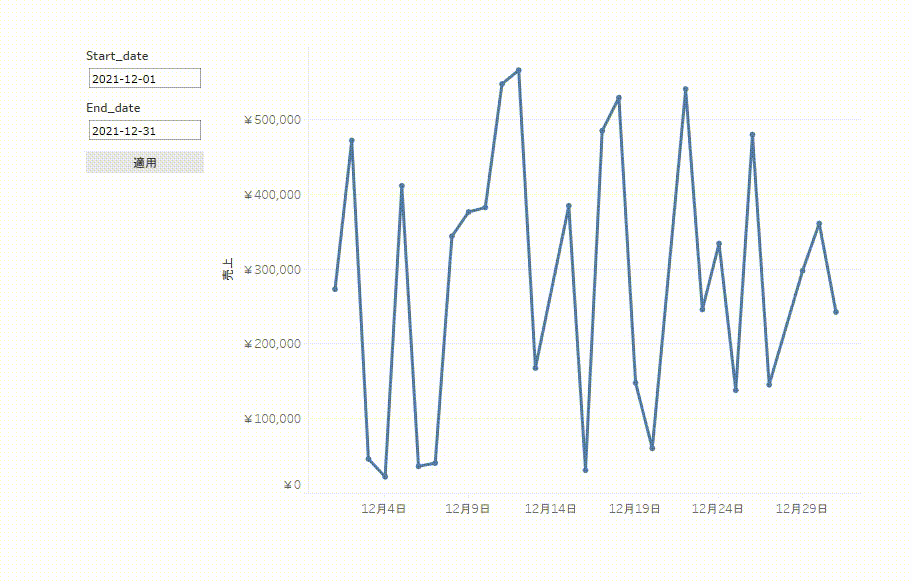Image resolution: width=912 pixels, height=584 pixels.
Task: Click the ¥0 axis label
Action: pyautogui.click(x=292, y=485)
